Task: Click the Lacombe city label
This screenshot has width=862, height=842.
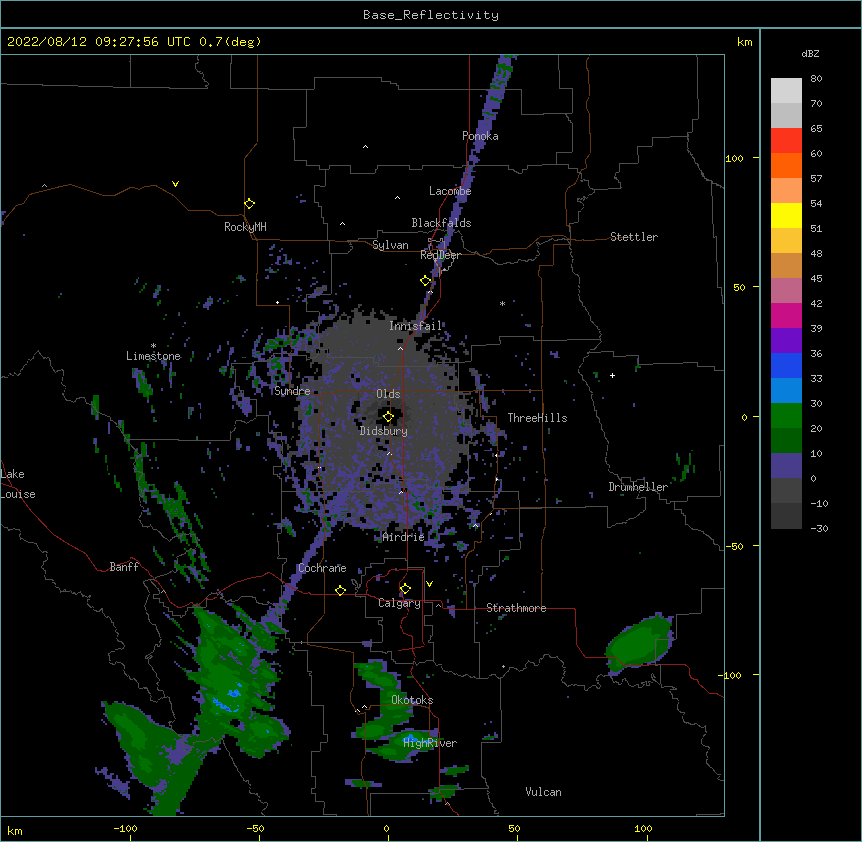Action: tap(450, 191)
